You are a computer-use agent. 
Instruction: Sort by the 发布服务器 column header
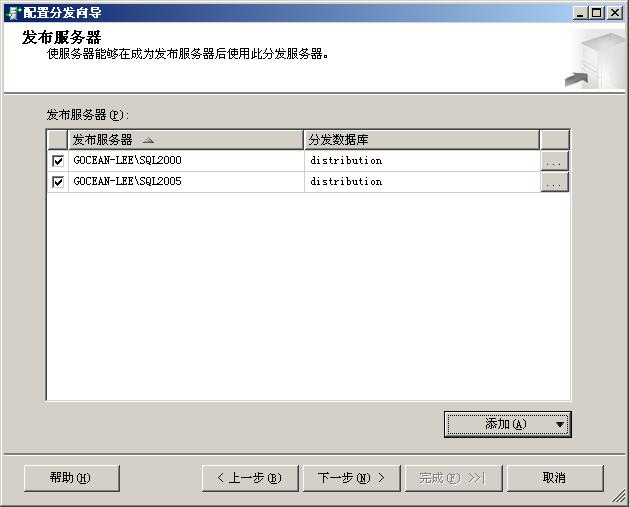[x=186, y=140]
